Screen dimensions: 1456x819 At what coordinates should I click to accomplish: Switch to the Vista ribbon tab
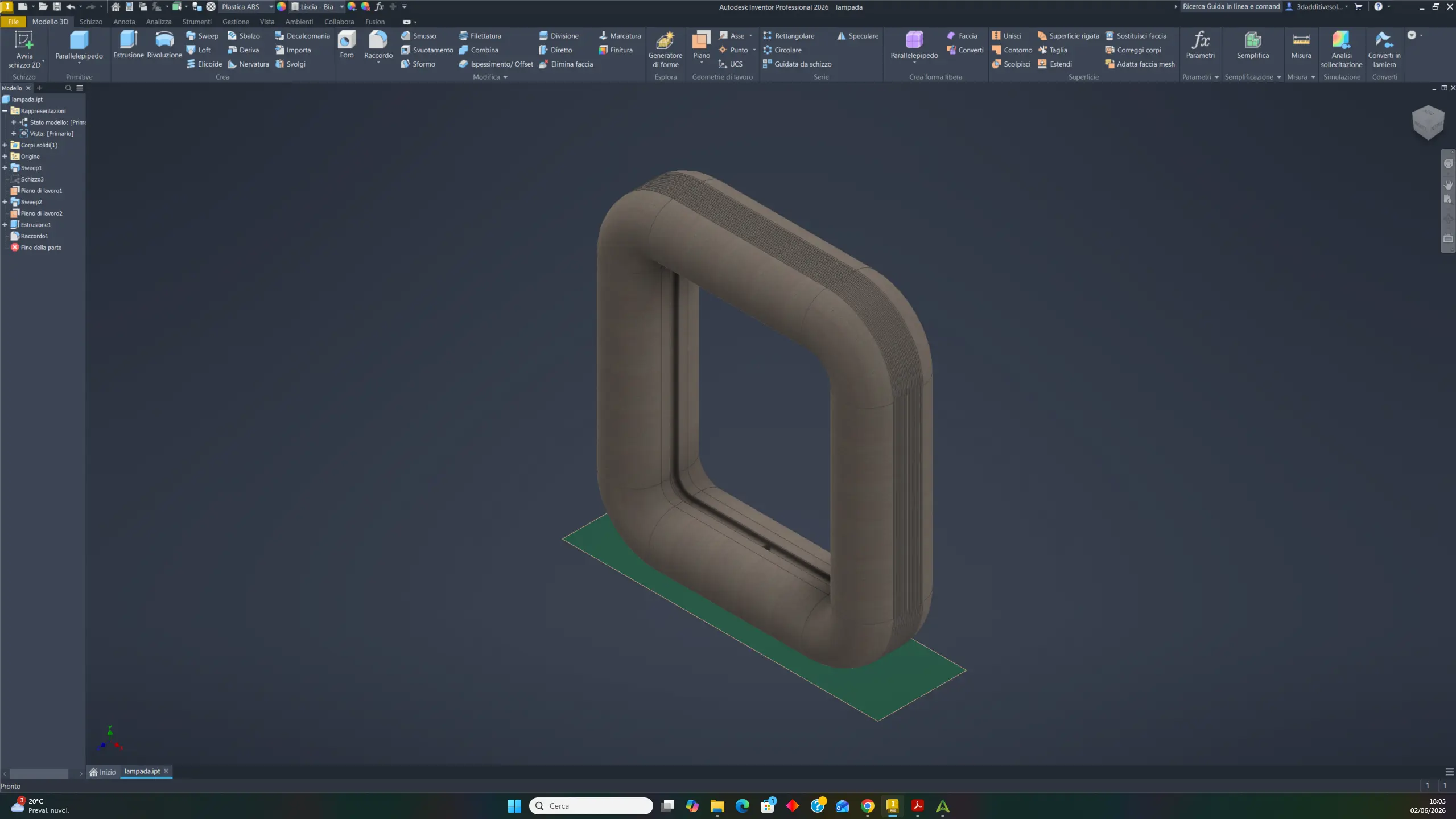click(267, 22)
